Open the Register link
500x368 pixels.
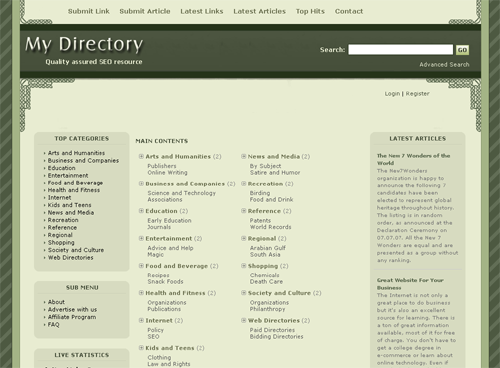tap(418, 94)
